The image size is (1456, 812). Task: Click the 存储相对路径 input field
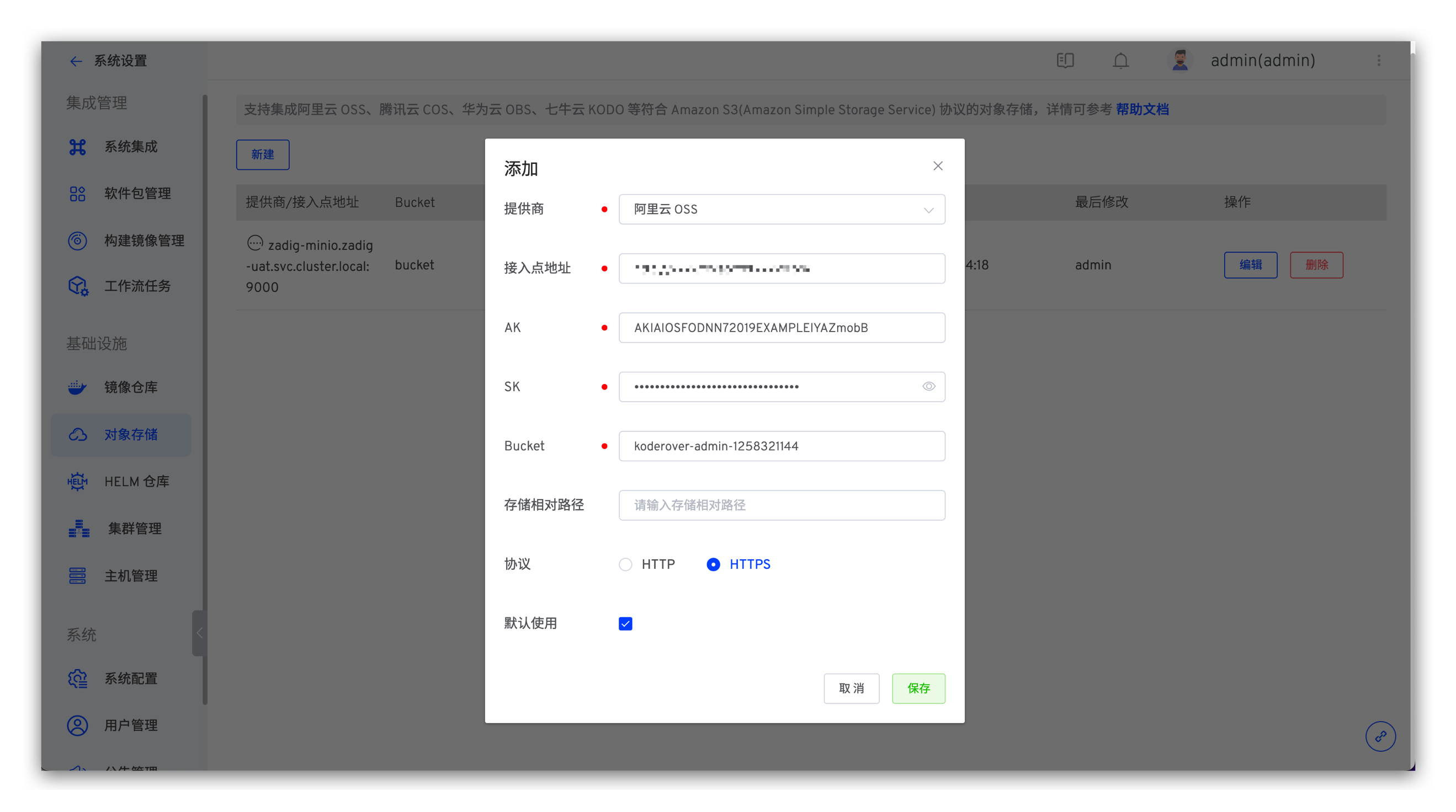pos(781,505)
